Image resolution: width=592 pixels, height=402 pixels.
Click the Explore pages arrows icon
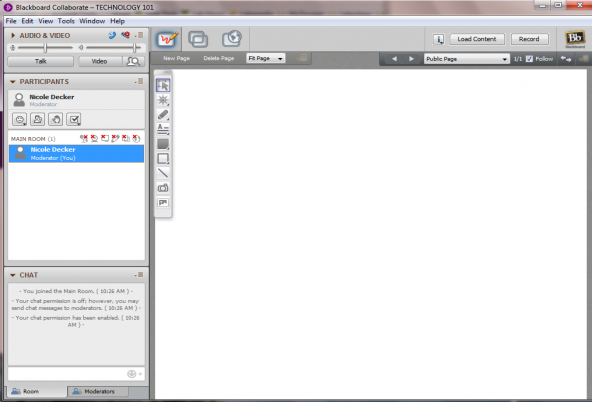coord(566,59)
